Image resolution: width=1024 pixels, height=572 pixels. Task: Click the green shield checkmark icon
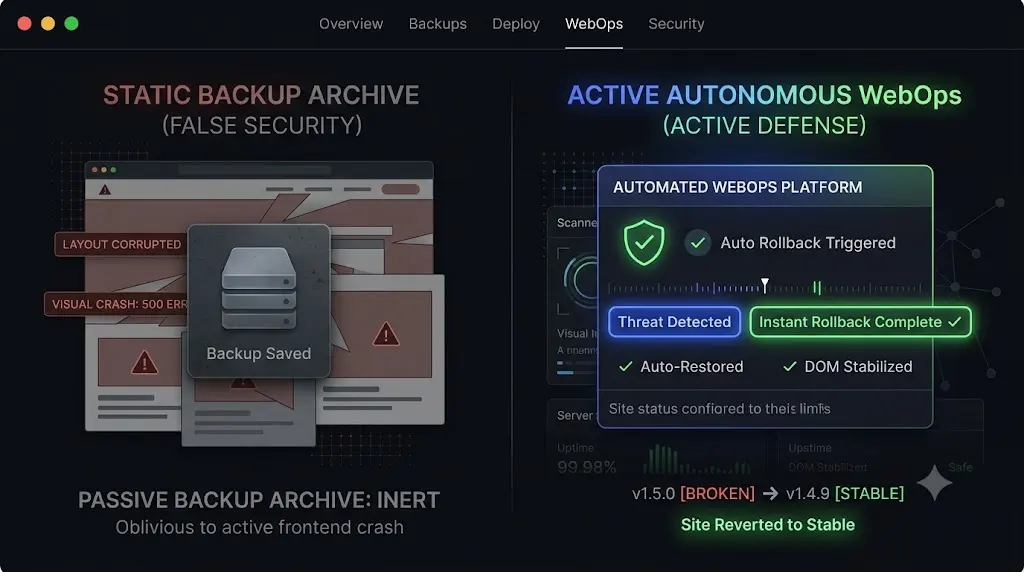click(x=644, y=242)
